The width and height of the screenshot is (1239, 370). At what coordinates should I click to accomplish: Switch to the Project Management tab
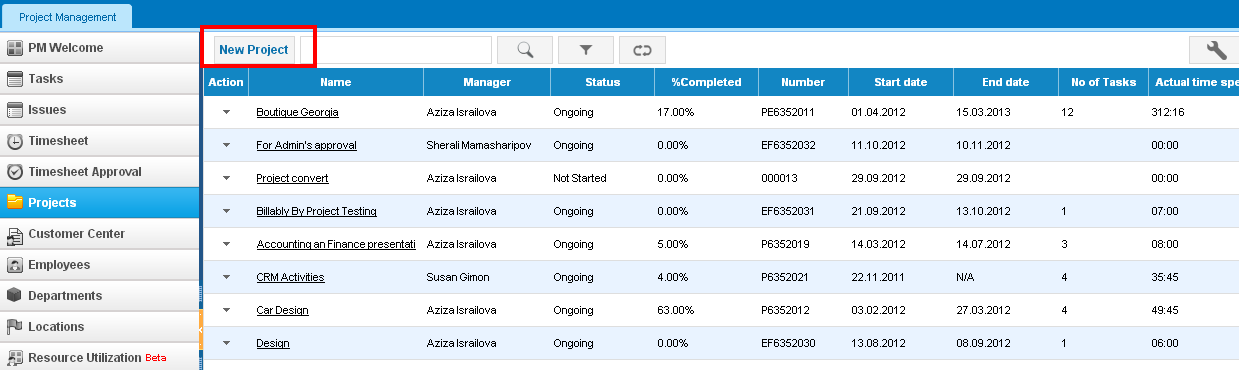pyautogui.click(x=66, y=17)
